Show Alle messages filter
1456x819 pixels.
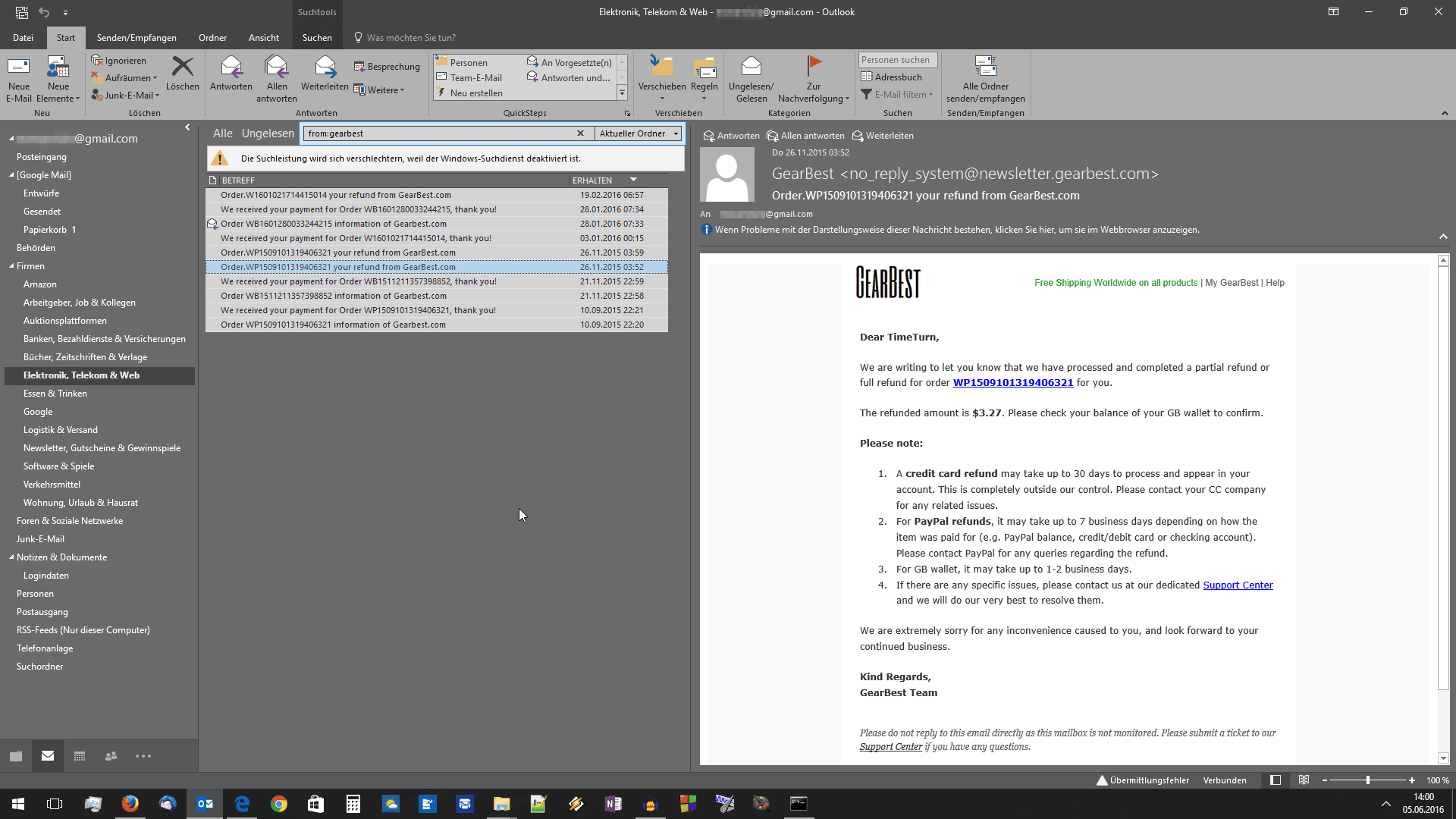tap(223, 133)
